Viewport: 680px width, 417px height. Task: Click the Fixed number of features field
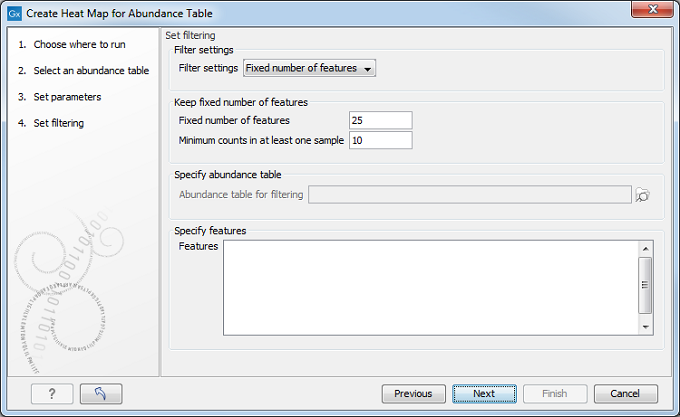381,120
